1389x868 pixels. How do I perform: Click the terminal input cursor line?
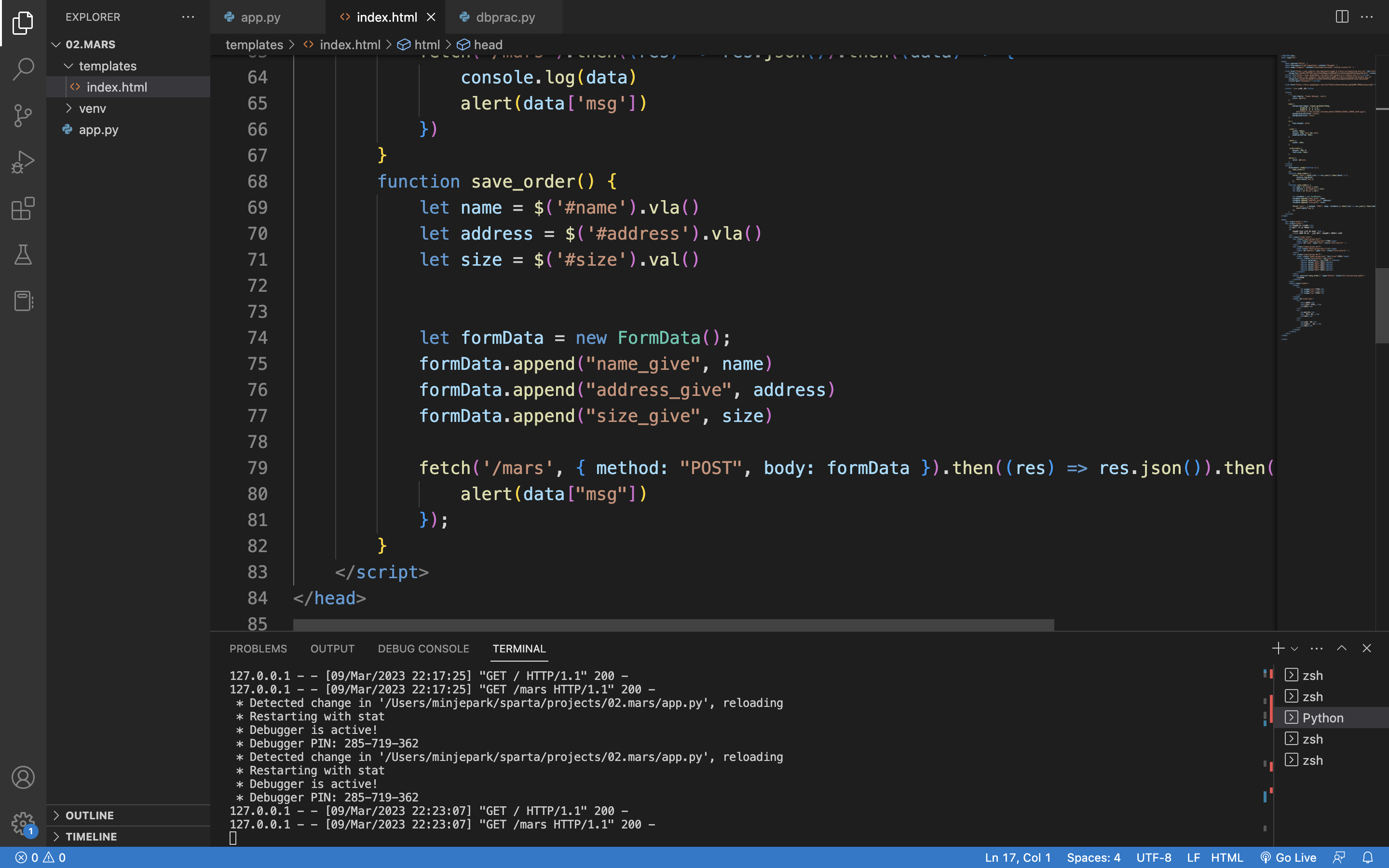[232, 838]
